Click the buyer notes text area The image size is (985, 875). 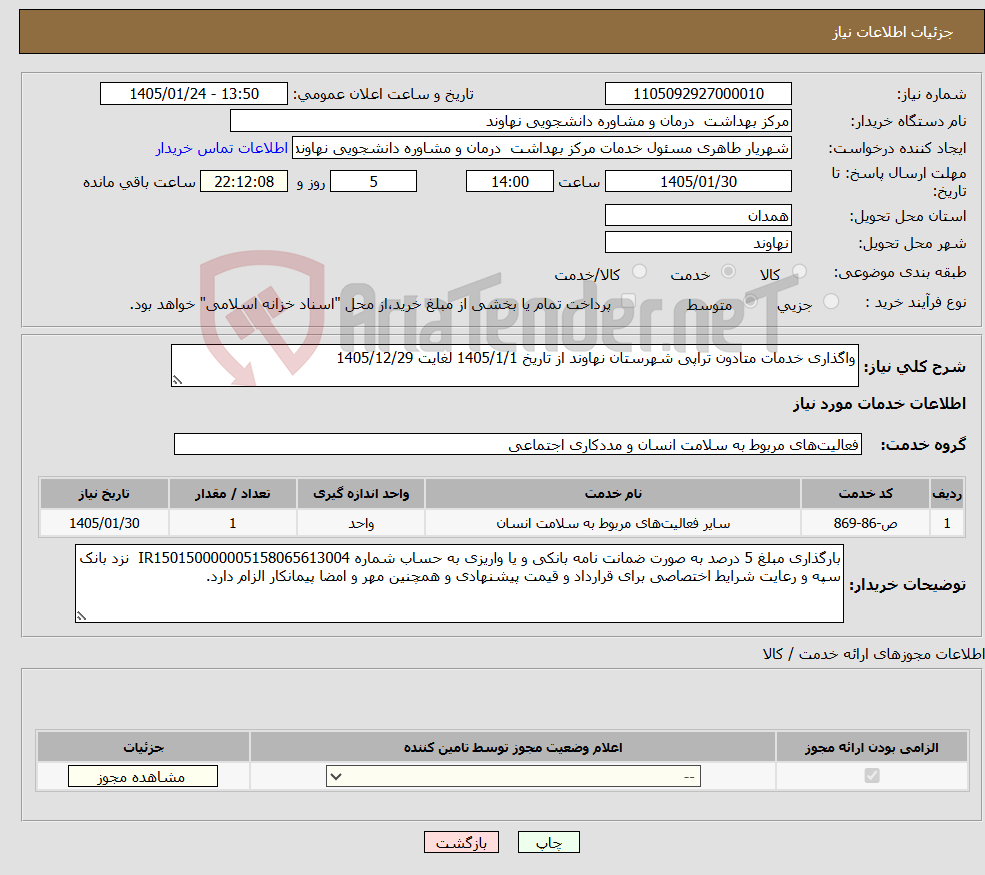(x=459, y=584)
